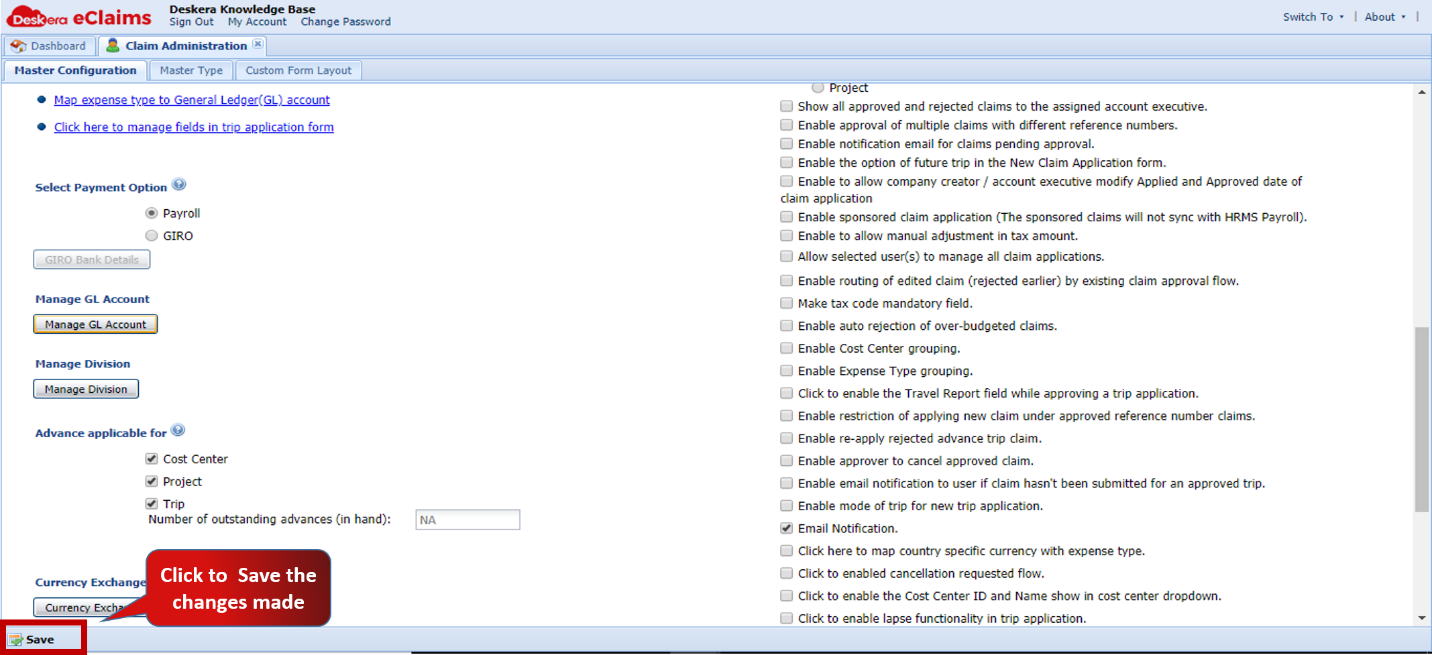Uncheck the Trip advance checkbox
Viewport: 1432px width, 655px height.
pos(152,504)
